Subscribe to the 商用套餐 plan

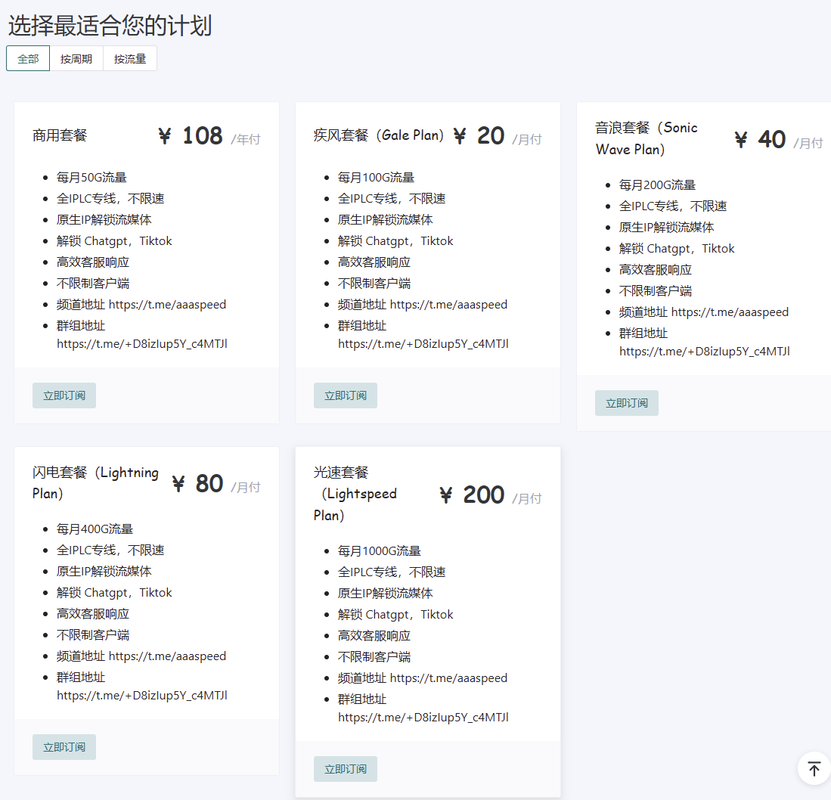click(x=64, y=395)
